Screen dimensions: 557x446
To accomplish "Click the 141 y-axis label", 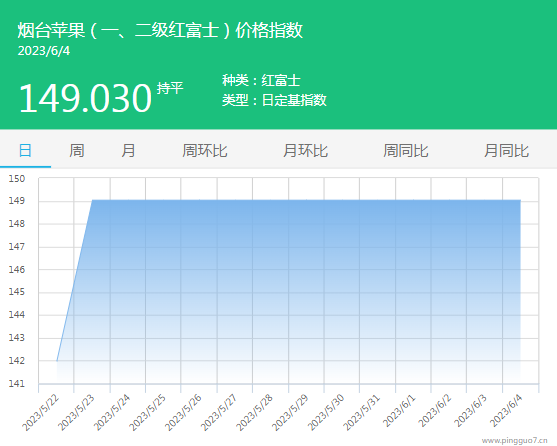I will (x=17, y=384).
